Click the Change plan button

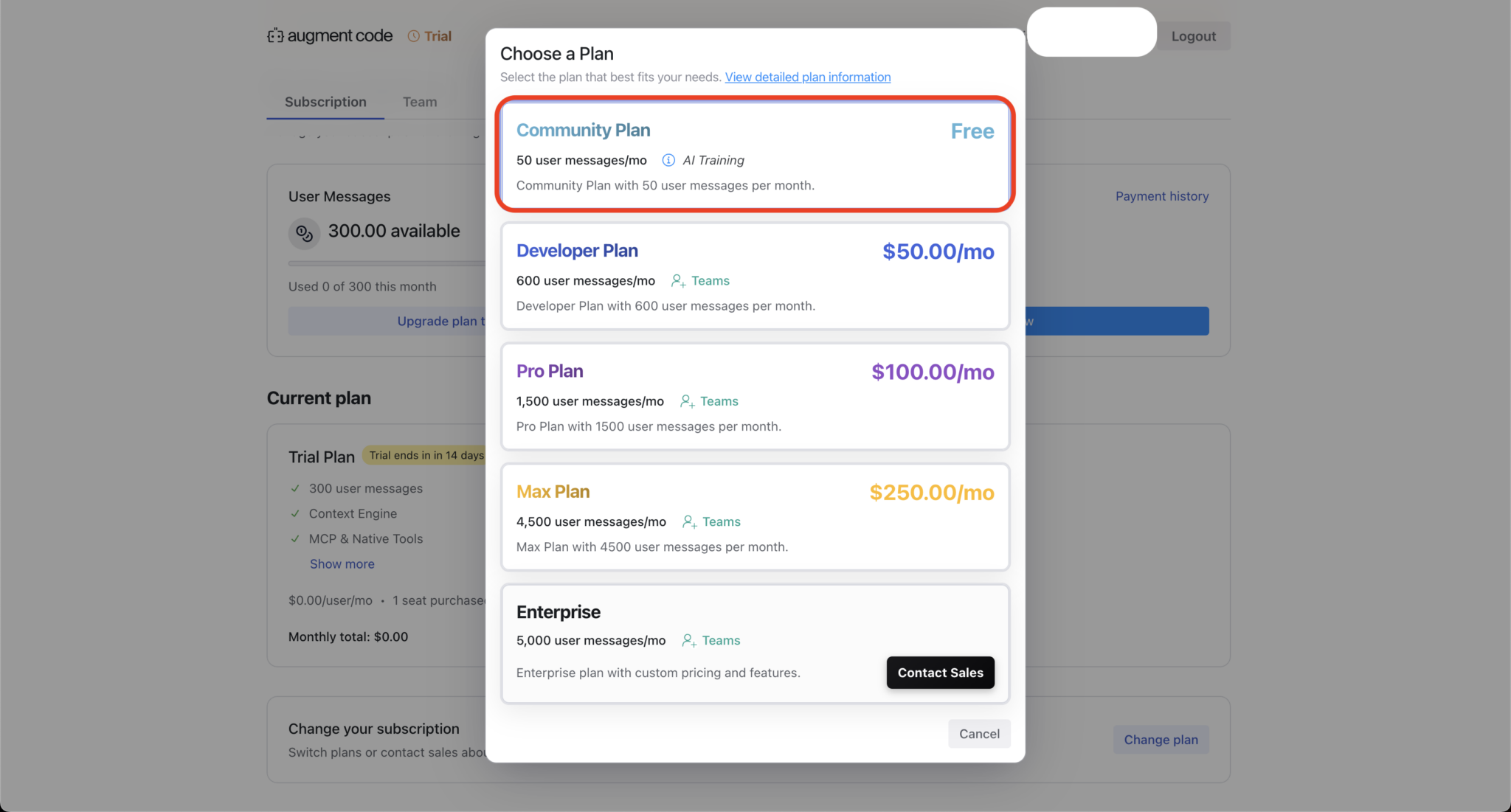[1161, 739]
